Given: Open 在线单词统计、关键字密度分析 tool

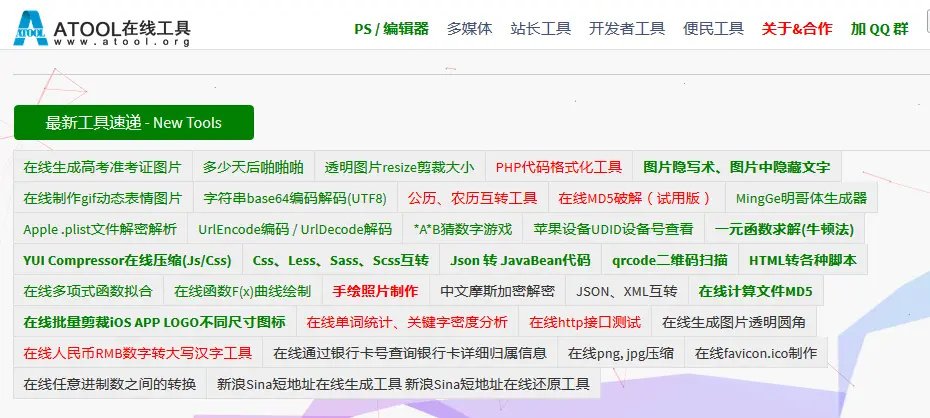Looking at the screenshot, I should (x=407, y=322).
